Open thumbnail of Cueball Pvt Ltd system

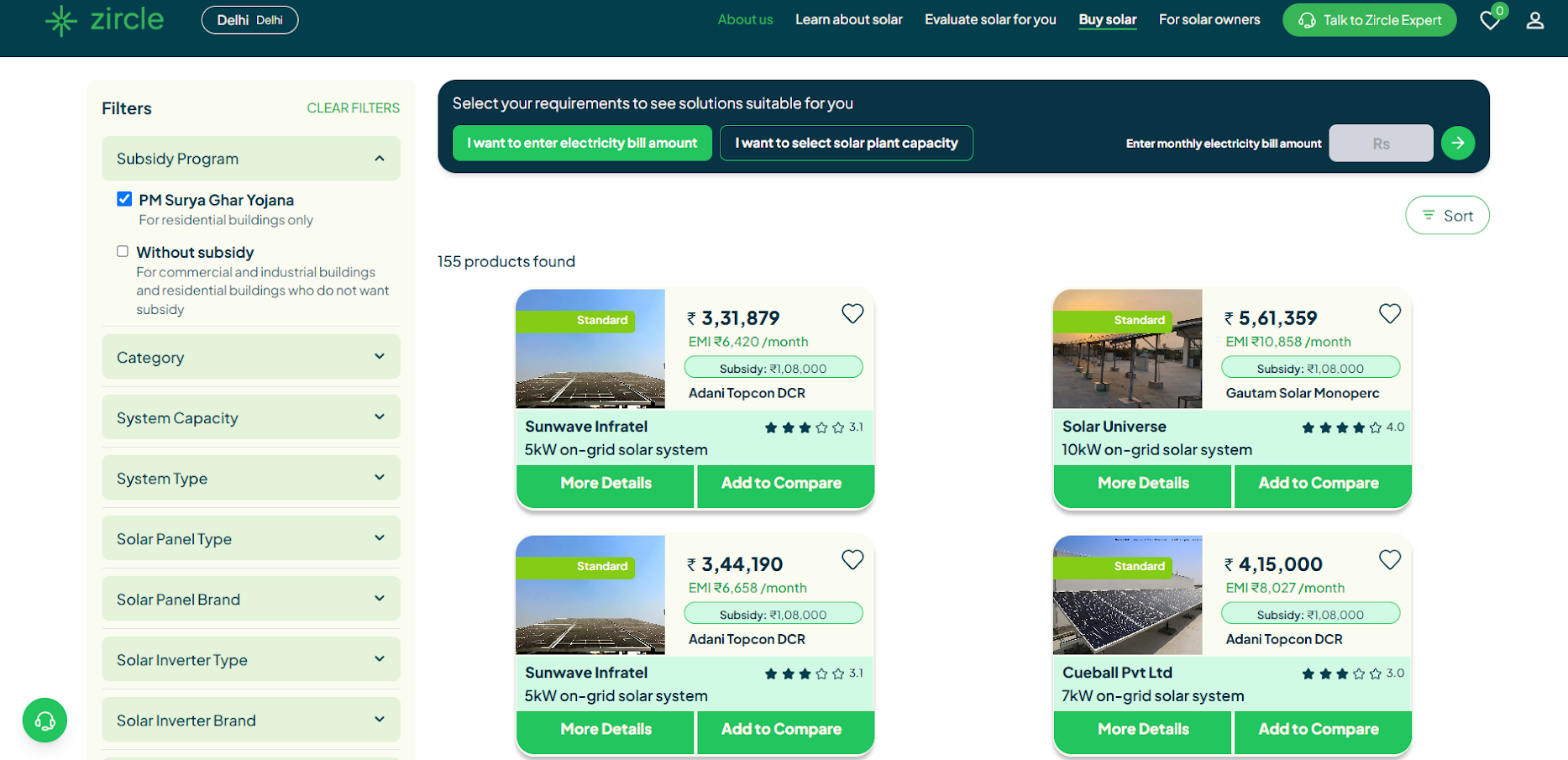(x=1128, y=595)
